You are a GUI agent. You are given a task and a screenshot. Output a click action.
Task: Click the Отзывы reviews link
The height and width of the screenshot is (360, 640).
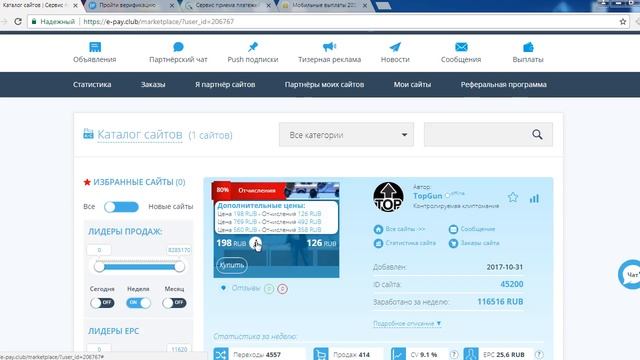[246, 288]
